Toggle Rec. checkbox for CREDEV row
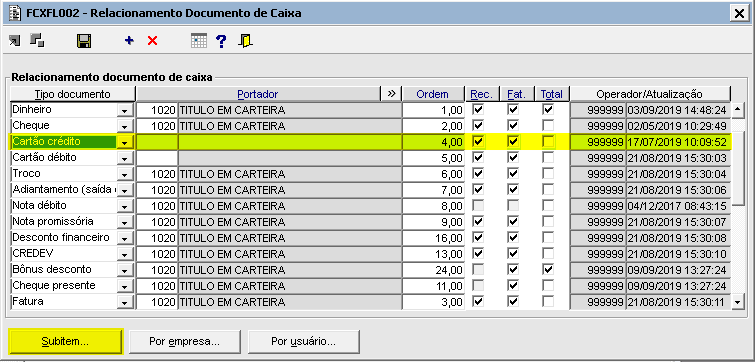 (x=478, y=254)
